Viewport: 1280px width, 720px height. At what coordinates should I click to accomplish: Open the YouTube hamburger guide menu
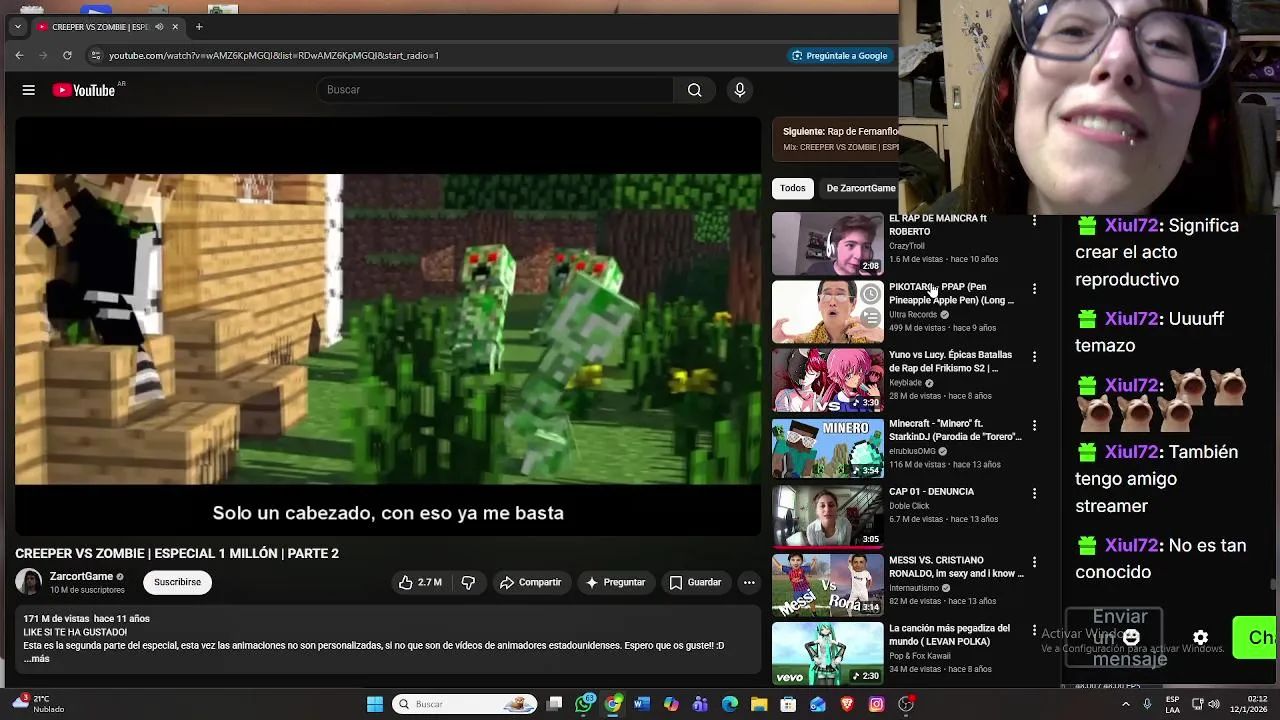[29, 90]
